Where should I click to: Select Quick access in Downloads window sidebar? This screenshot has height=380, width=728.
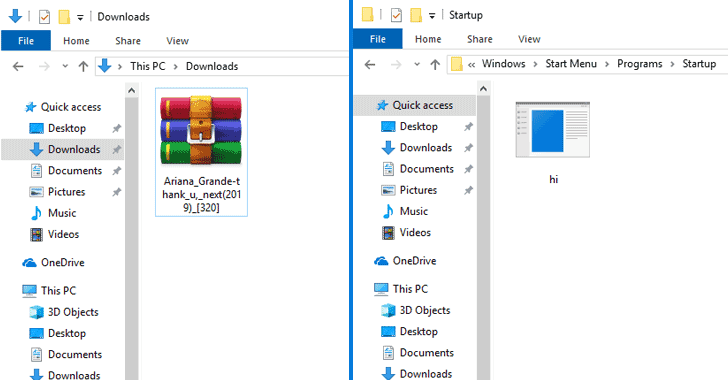(x=63, y=107)
